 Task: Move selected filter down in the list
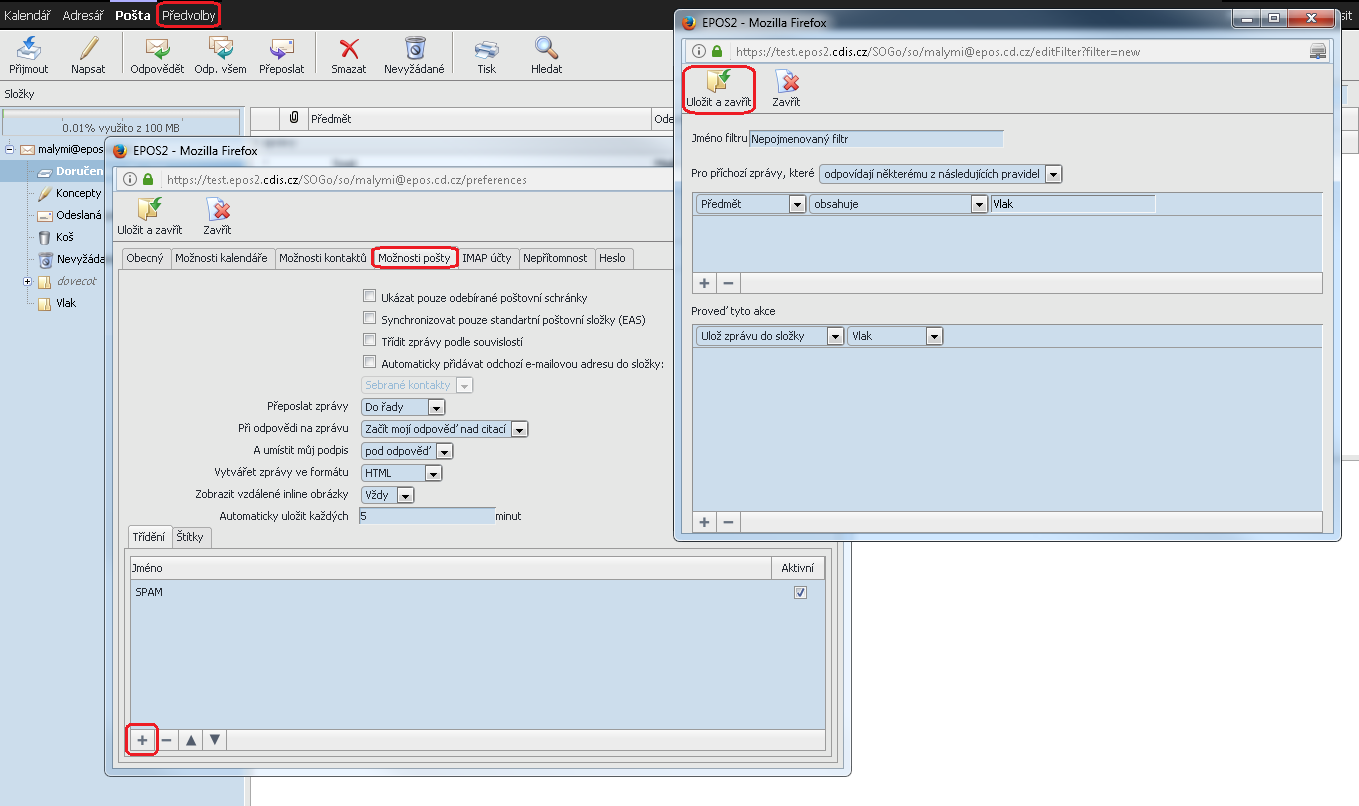tap(214, 740)
